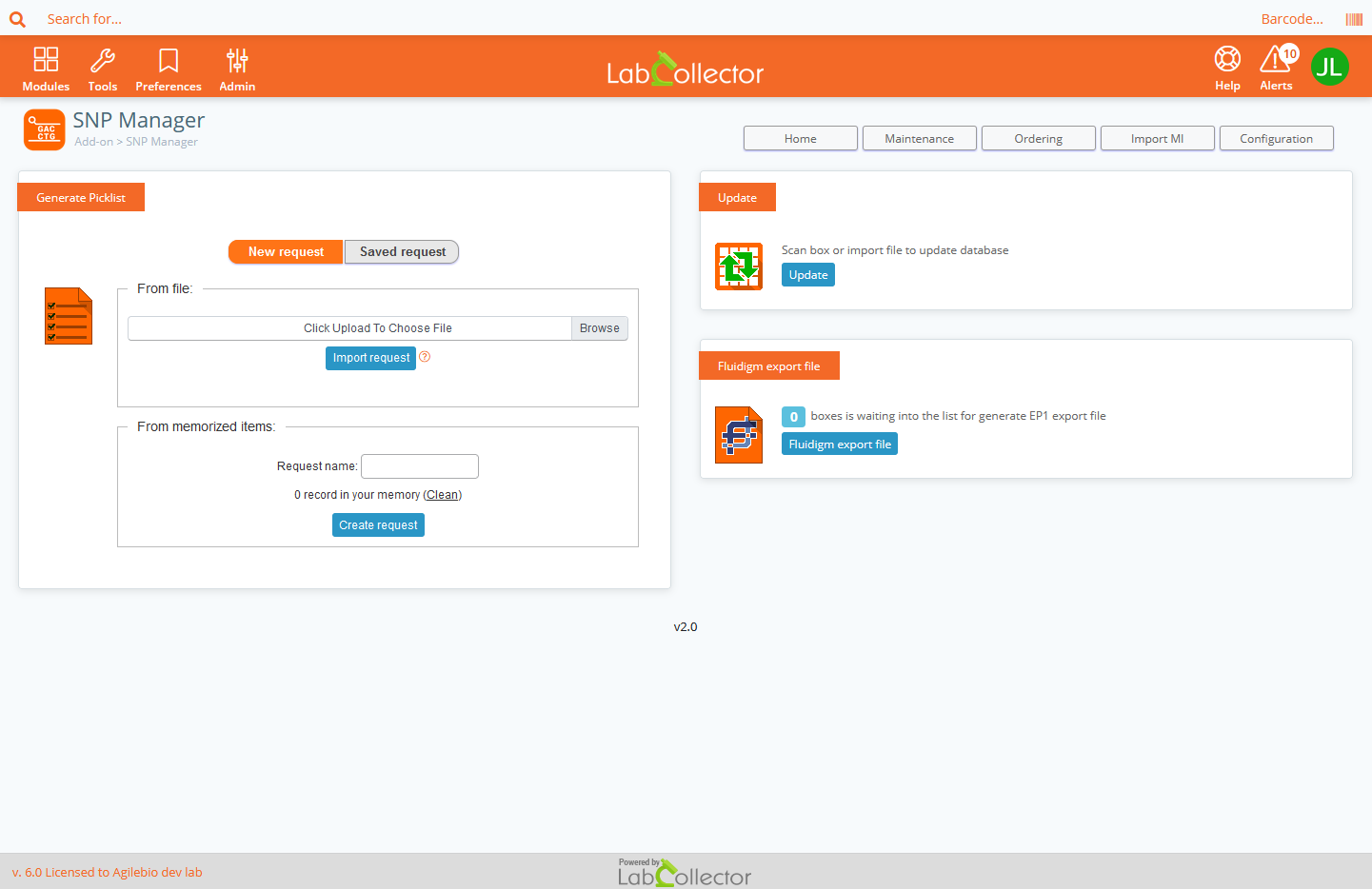Screen dimensions: 1372x889
Task: Click the blue Update button
Action: [x=808, y=275]
